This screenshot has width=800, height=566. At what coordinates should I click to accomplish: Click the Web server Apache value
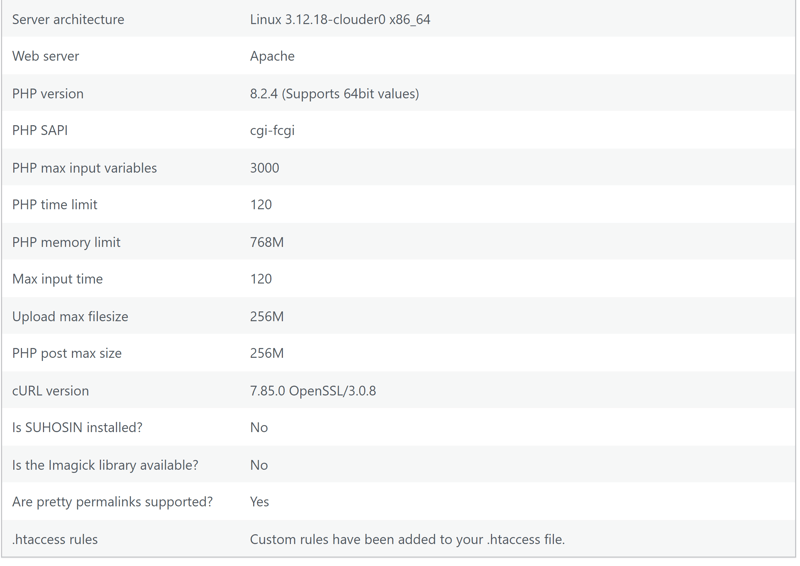coord(272,56)
